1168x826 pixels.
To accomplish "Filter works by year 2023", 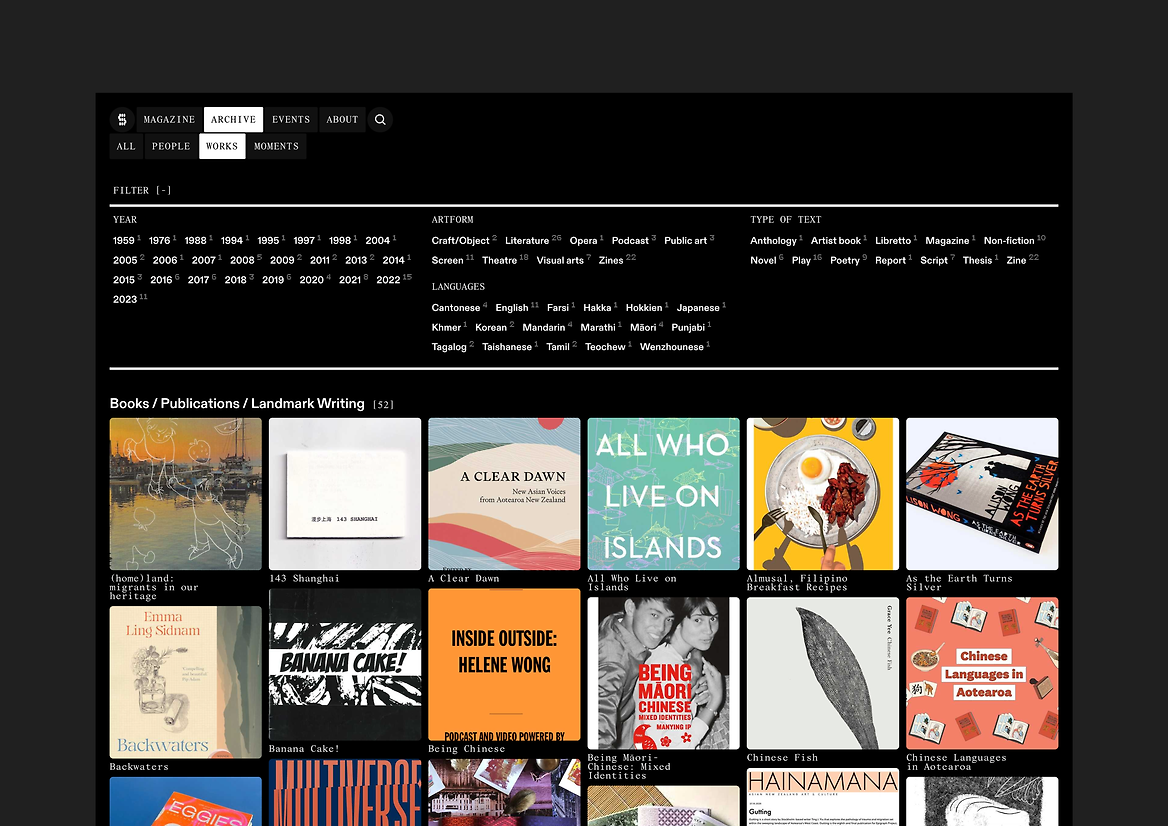I will (125, 299).
